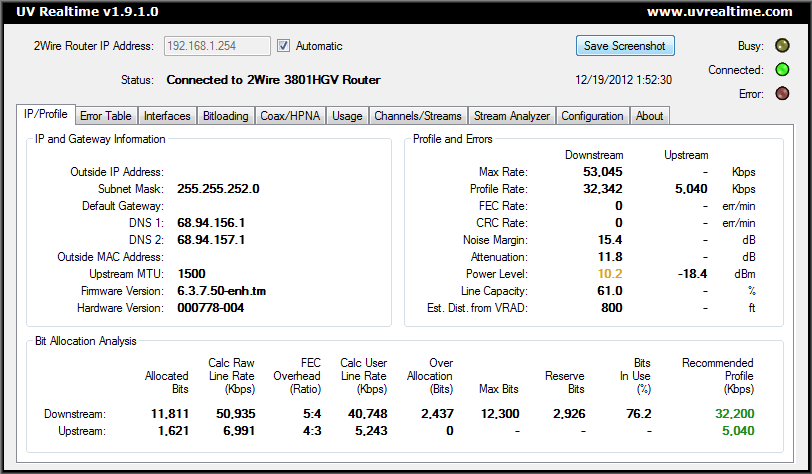
Task: Open the Interfaces tab
Action: pyautogui.click(x=166, y=116)
